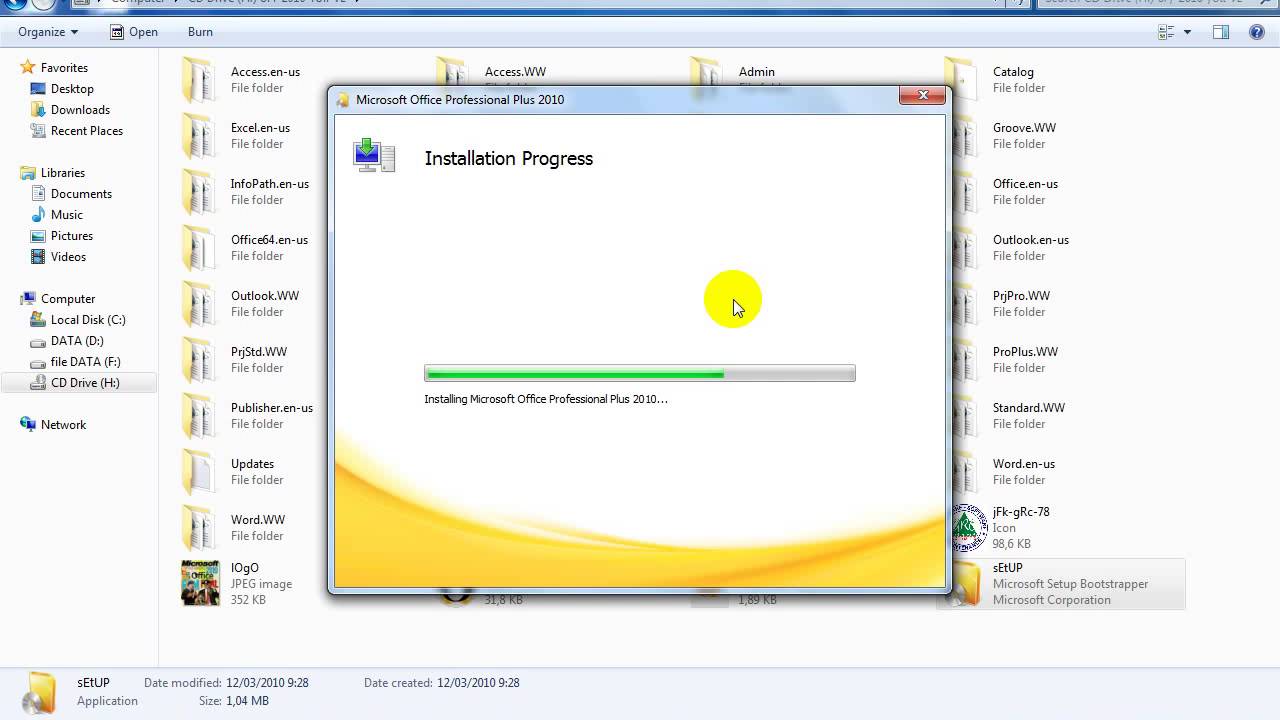The image size is (1280, 720).
Task: Open the Documents library
Action: pos(81,194)
